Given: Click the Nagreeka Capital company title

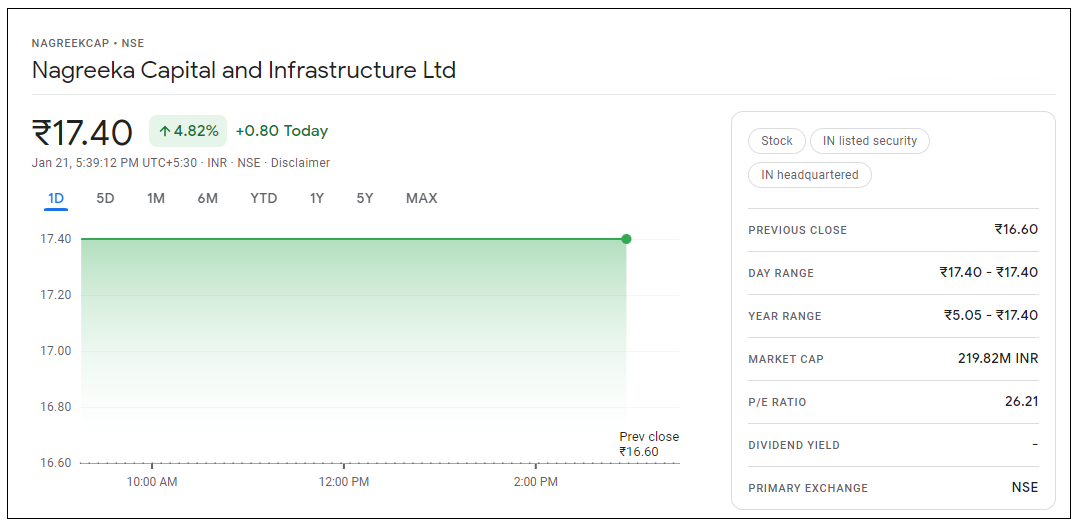Looking at the screenshot, I should pyautogui.click(x=244, y=71).
